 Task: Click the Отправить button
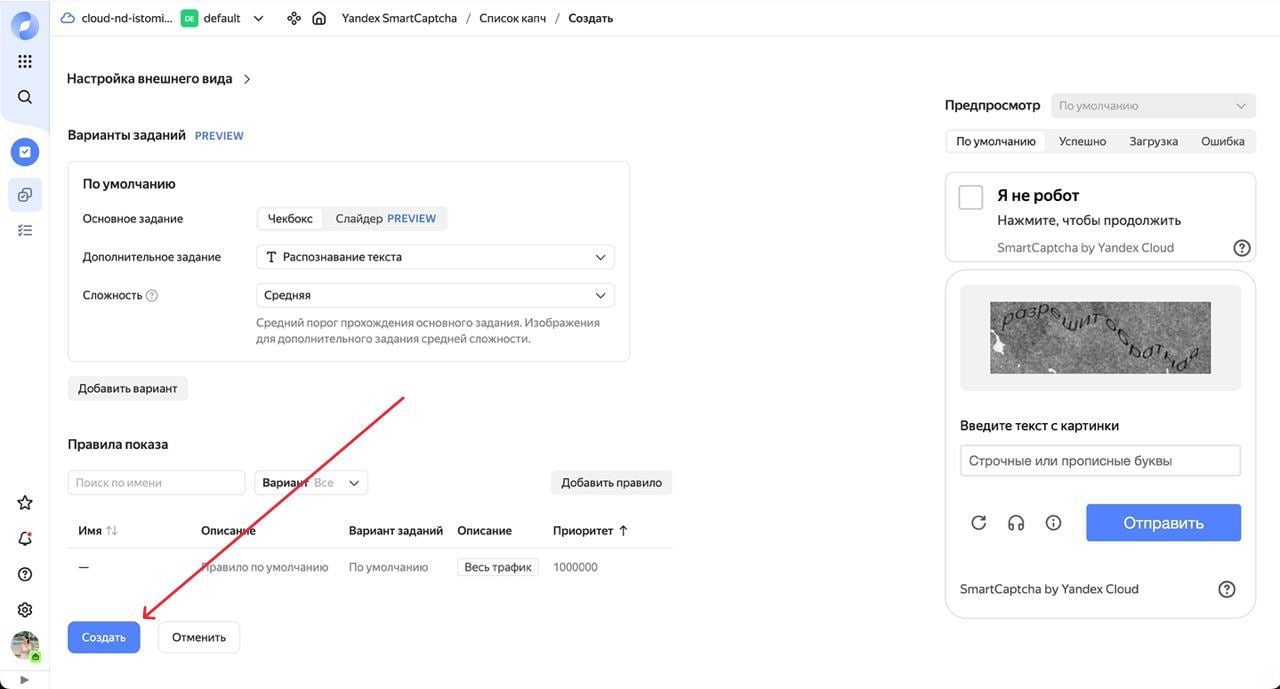coord(1163,523)
